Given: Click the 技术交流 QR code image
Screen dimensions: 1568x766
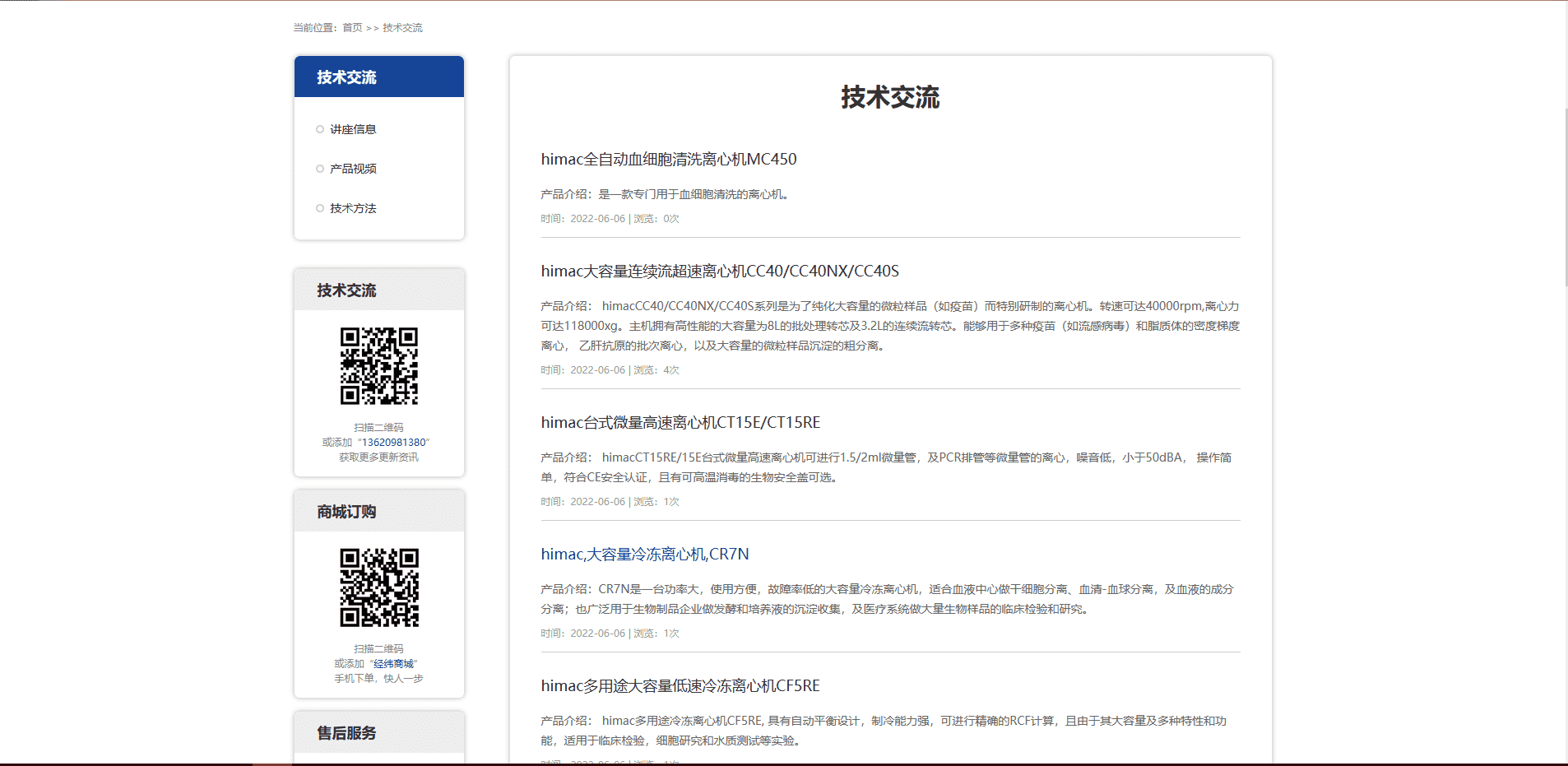Looking at the screenshot, I should 379,366.
